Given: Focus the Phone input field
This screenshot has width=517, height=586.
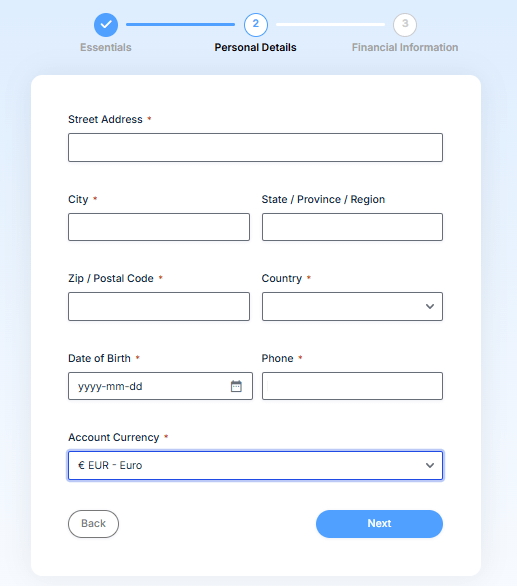Looking at the screenshot, I should click(x=352, y=386).
